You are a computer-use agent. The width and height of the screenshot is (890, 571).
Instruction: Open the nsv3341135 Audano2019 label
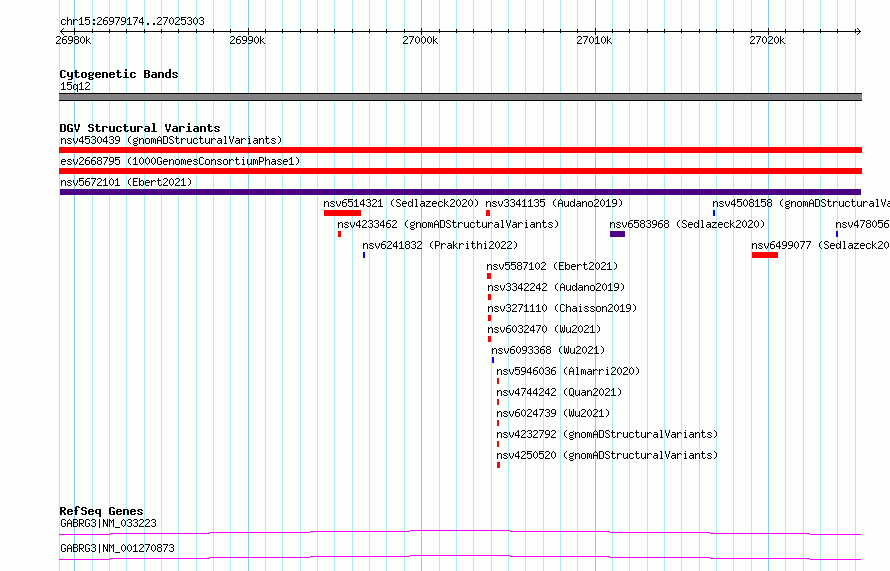(554, 203)
